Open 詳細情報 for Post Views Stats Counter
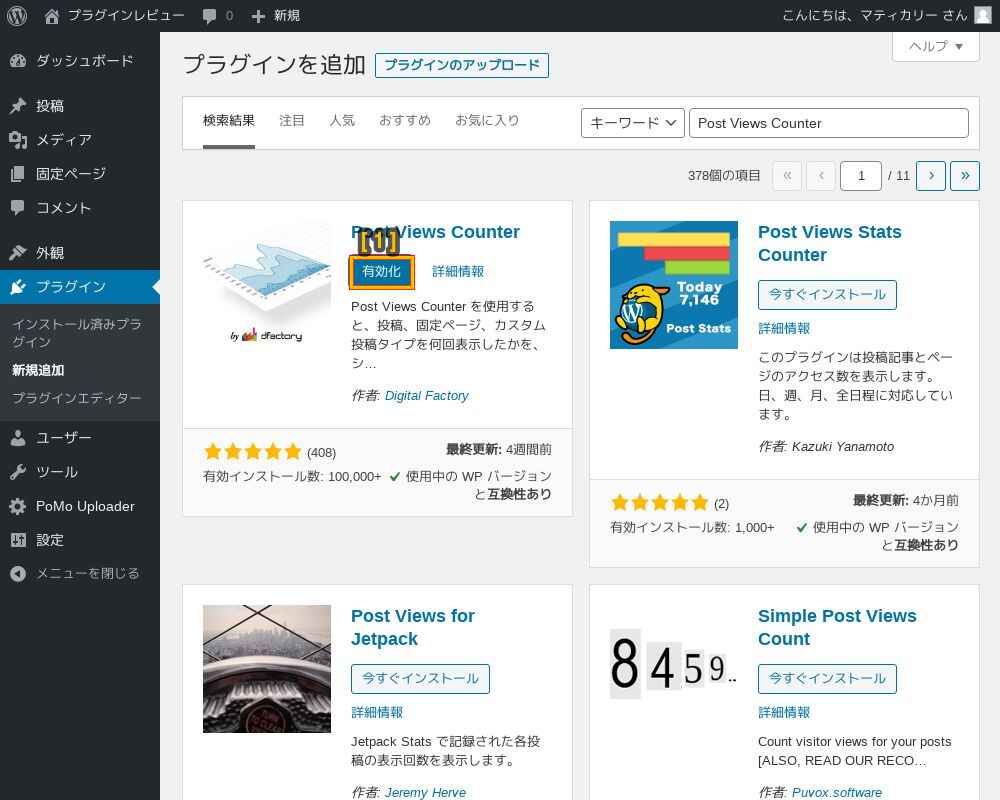The height and width of the screenshot is (800, 1000). pyautogui.click(x=784, y=329)
